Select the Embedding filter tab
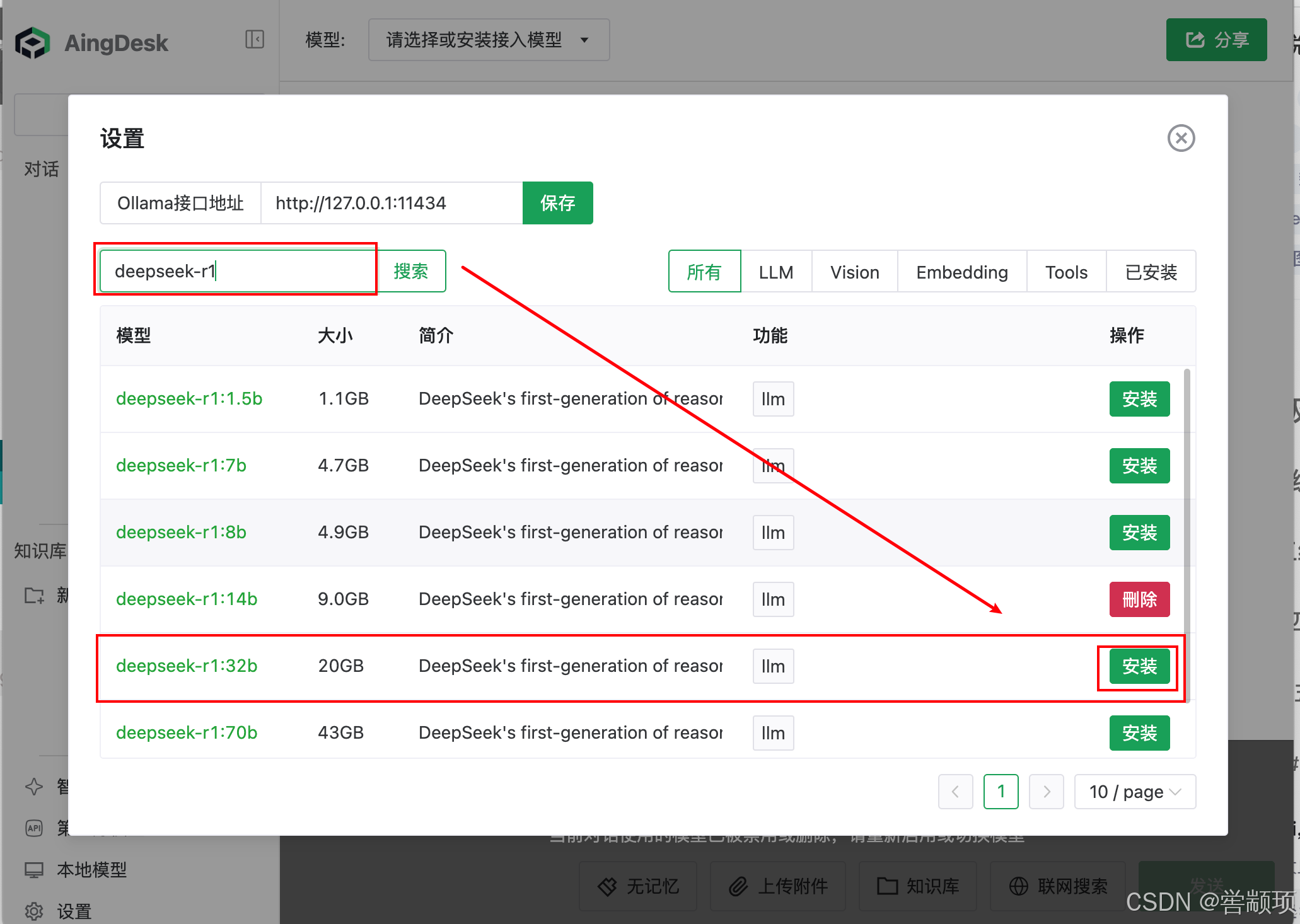 coord(961,272)
